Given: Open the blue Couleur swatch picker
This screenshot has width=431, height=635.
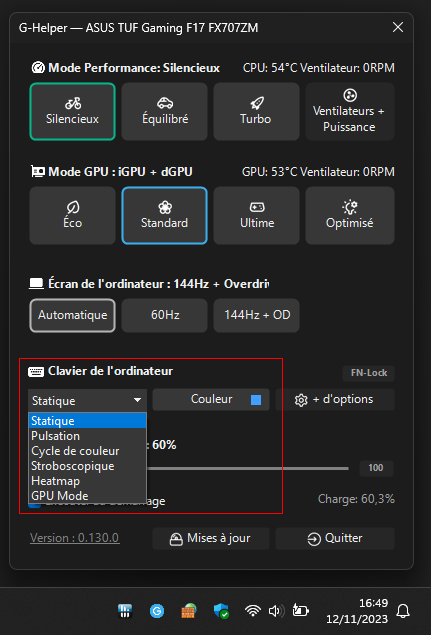Looking at the screenshot, I should click(x=256, y=400).
